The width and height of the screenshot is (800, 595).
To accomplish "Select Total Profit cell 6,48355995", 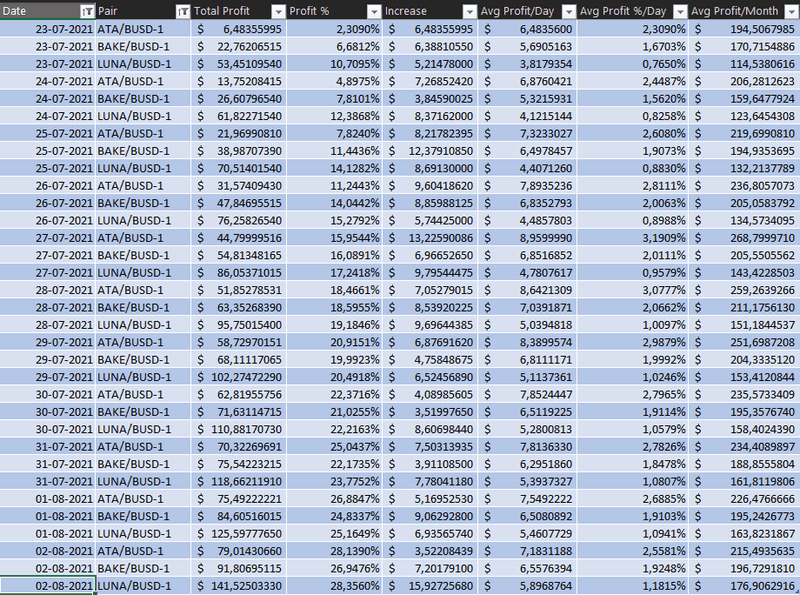I will (239, 29).
